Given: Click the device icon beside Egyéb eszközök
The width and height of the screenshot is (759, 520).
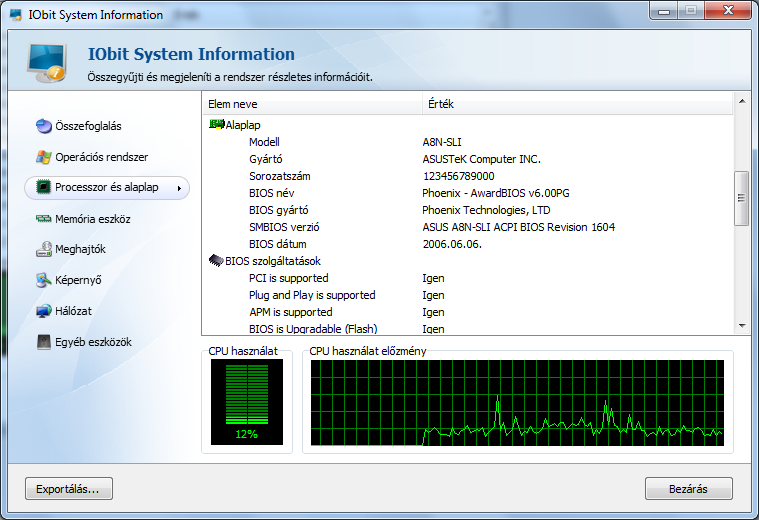Looking at the screenshot, I should point(44,342).
